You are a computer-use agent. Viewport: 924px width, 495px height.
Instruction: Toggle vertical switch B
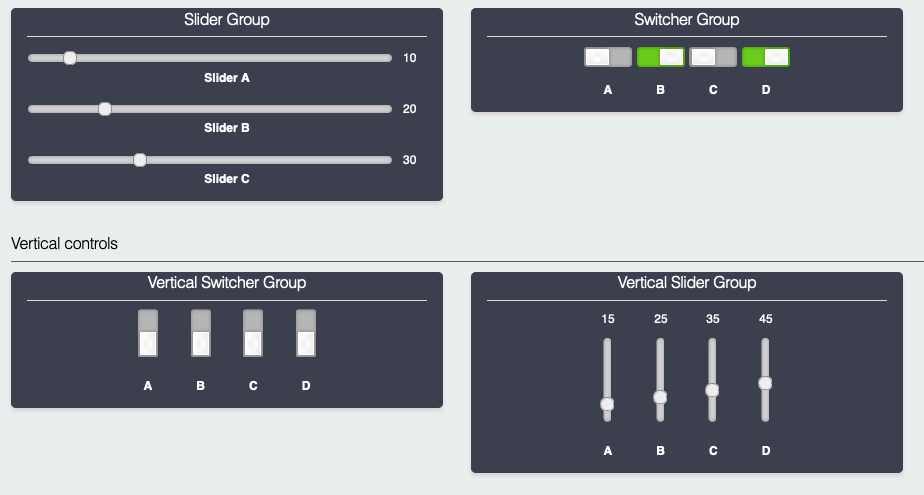tap(201, 333)
